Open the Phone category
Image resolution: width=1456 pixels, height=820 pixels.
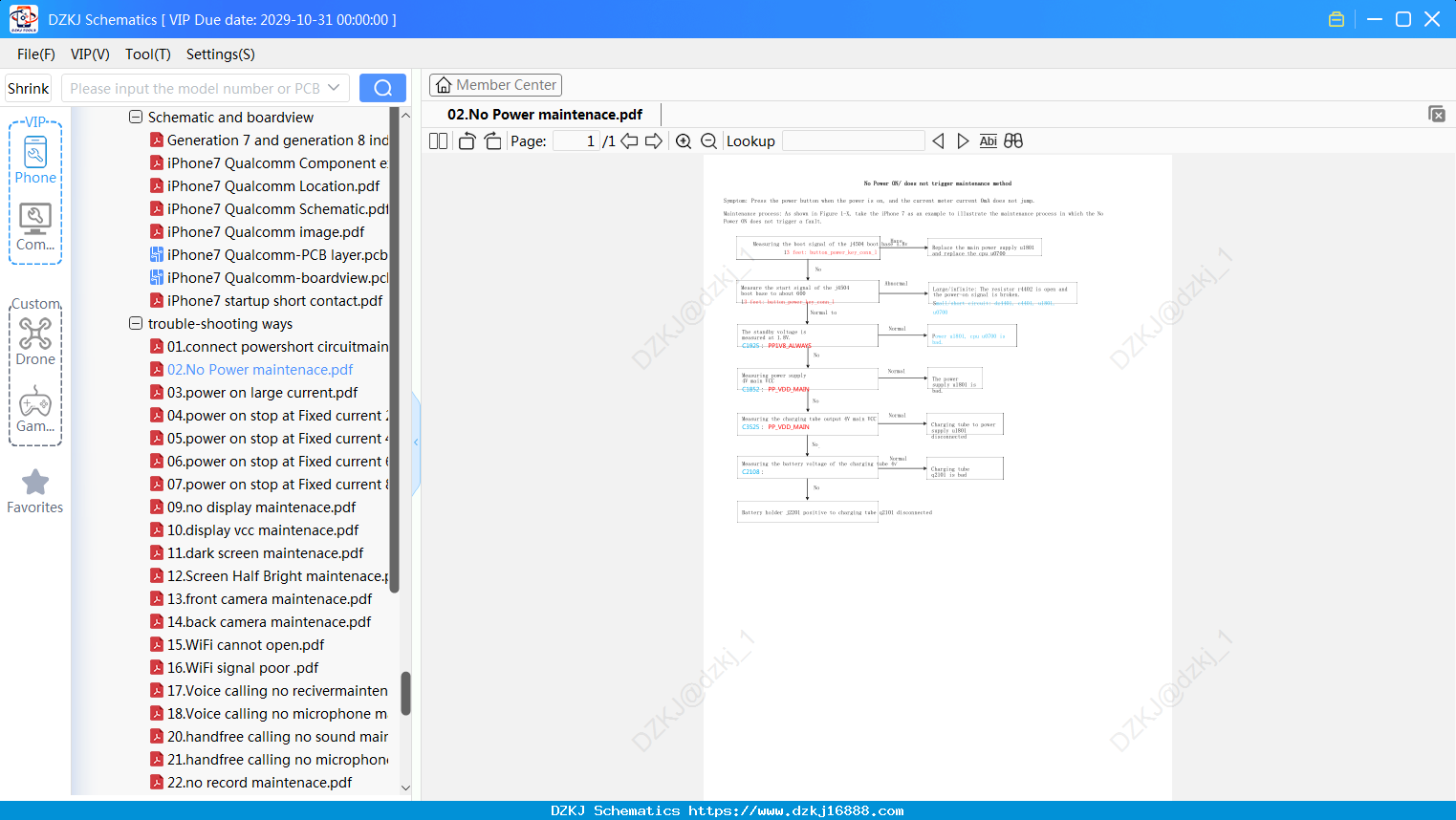coord(35,161)
